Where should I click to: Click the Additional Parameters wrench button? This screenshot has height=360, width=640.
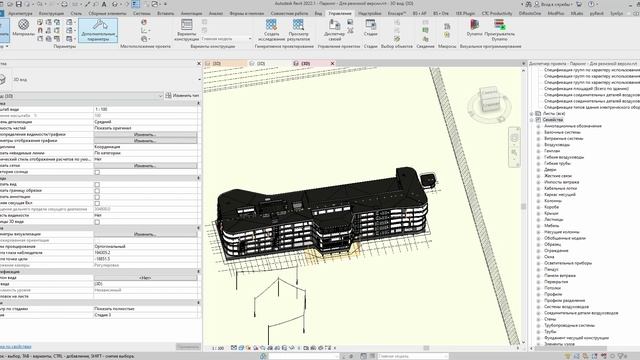98,30
